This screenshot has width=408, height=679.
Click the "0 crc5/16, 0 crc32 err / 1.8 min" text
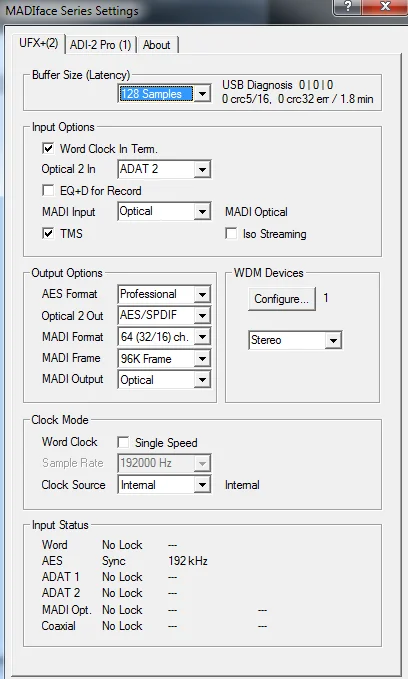[x=298, y=99]
